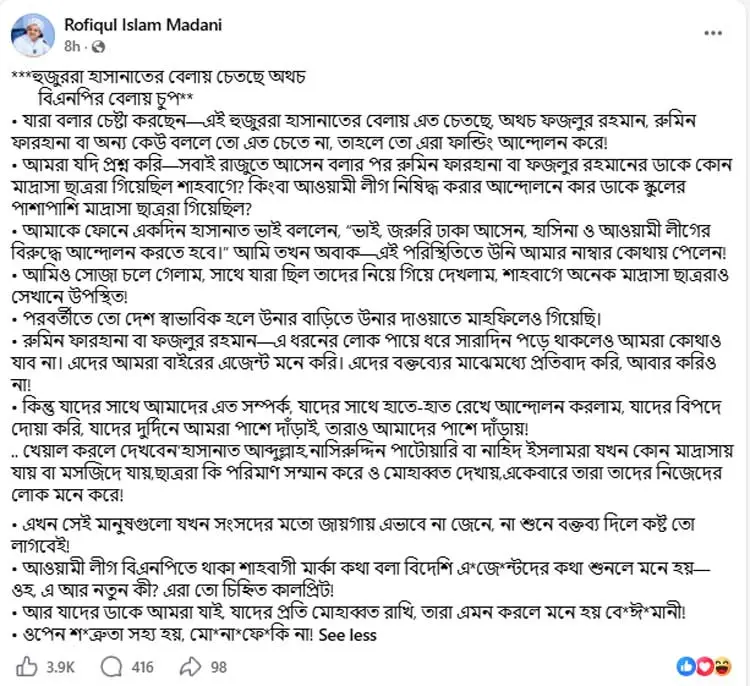This screenshot has width=750, height=686.
Task: View the profile picture thumbnail
Action: click(x=33, y=35)
